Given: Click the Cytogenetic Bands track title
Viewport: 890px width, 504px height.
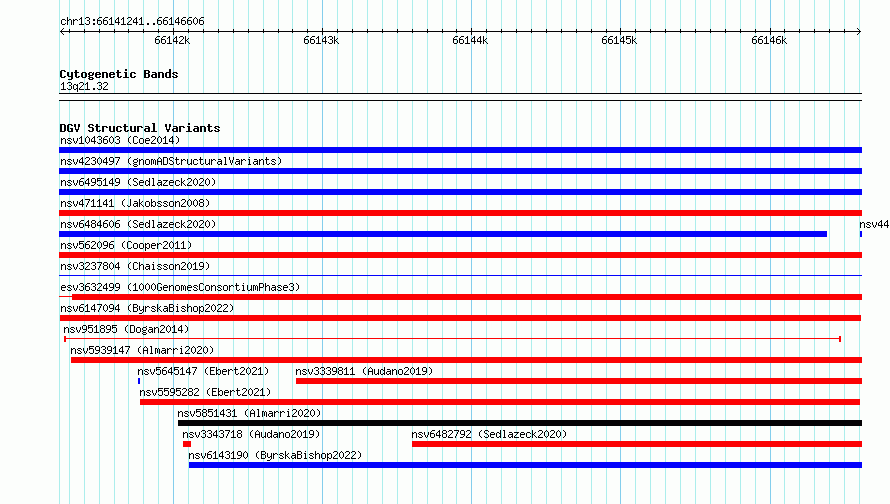Looking at the screenshot, I should [x=119, y=74].
